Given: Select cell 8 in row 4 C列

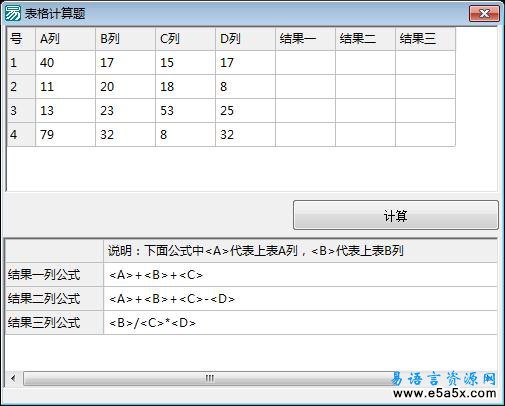Looking at the screenshot, I should point(185,135).
